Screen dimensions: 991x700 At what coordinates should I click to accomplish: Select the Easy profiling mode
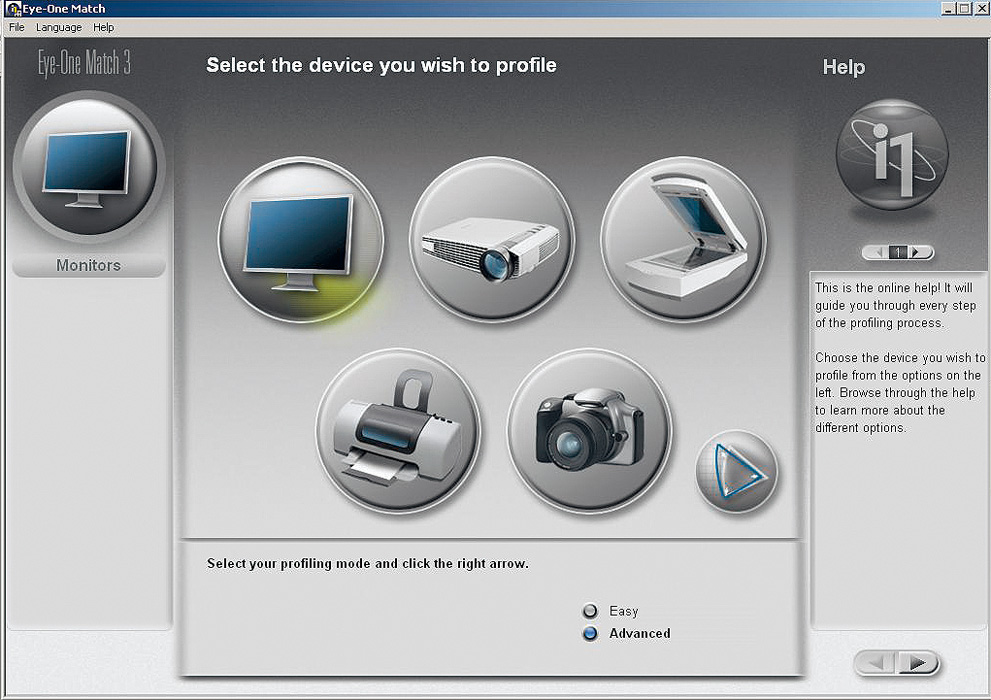pyautogui.click(x=590, y=611)
